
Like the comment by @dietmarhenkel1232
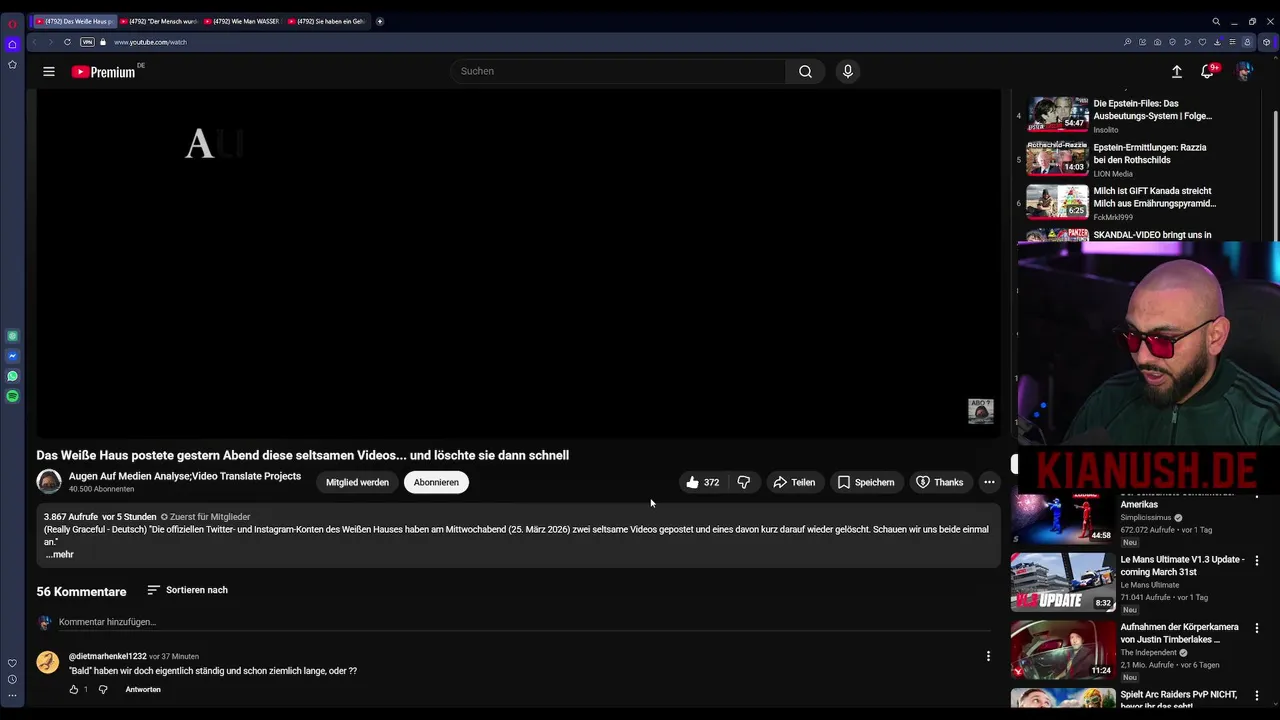coord(74,689)
